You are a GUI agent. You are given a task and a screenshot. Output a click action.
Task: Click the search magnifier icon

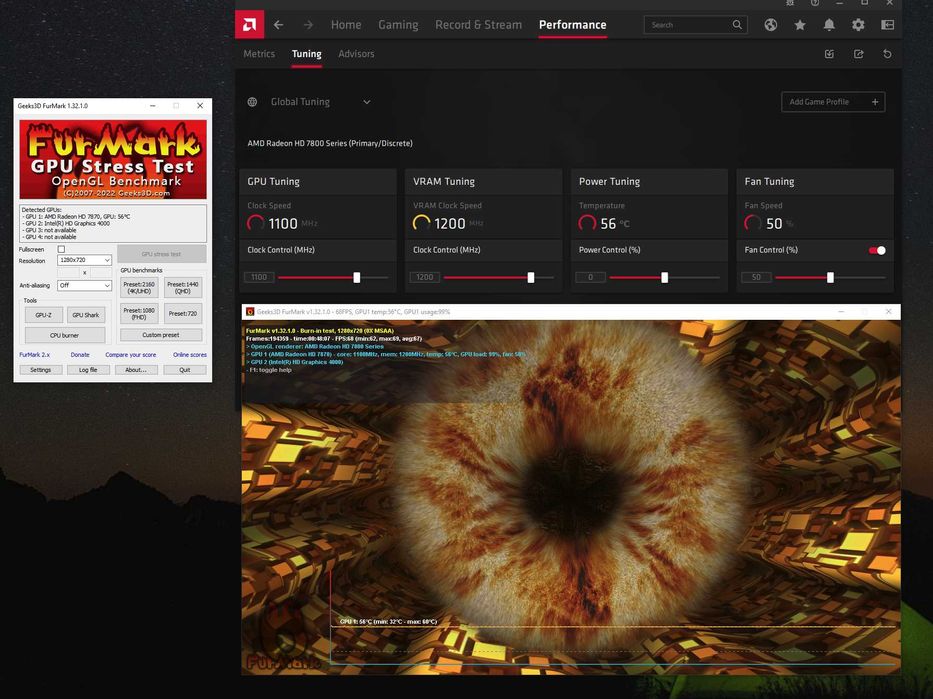click(x=737, y=25)
